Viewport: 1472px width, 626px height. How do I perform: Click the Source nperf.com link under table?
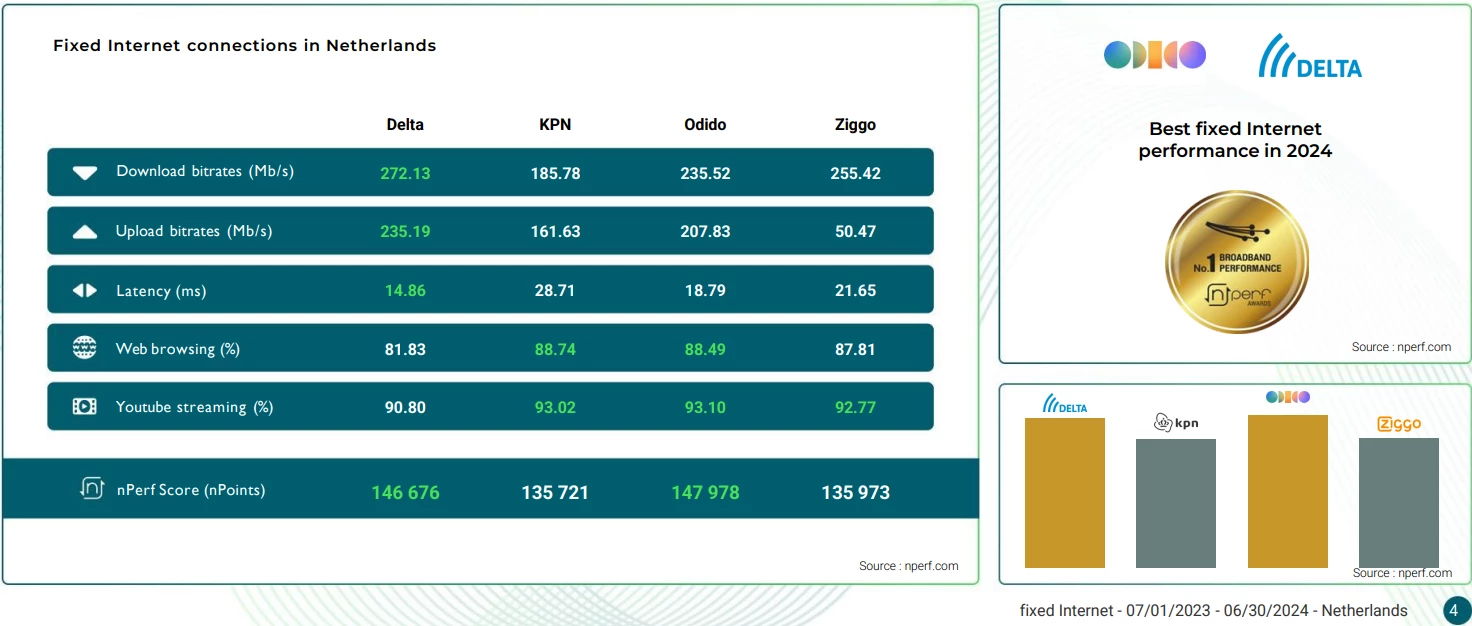909,566
